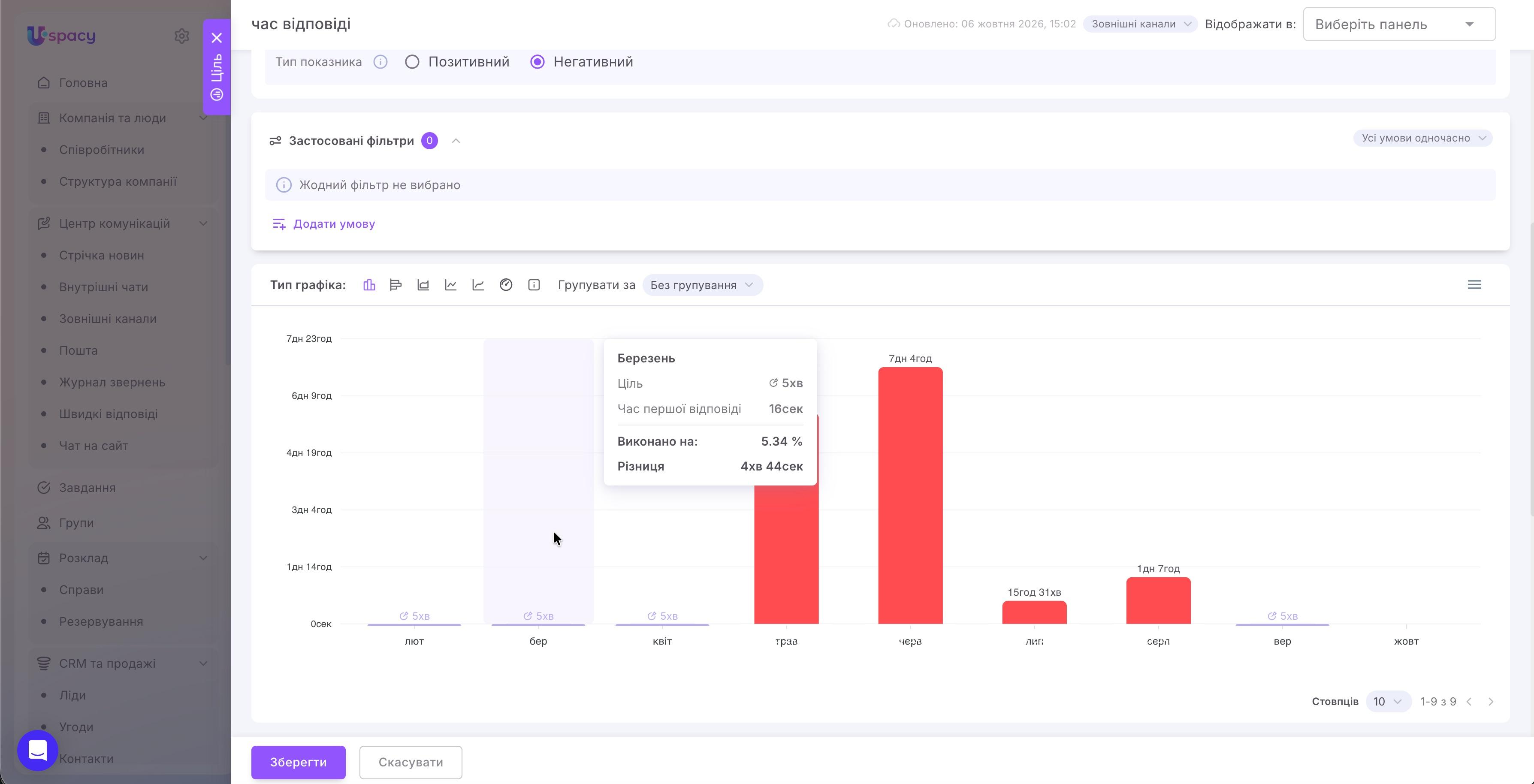The height and width of the screenshot is (784, 1534).
Task: Select the gauge chart type icon
Action: 506,285
